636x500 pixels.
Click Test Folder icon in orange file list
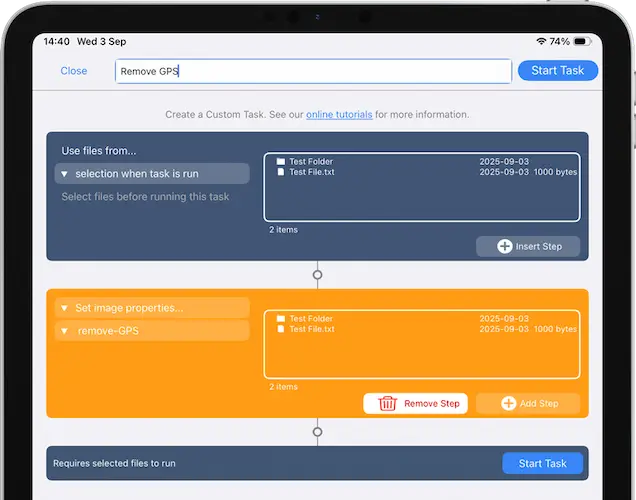(x=281, y=319)
